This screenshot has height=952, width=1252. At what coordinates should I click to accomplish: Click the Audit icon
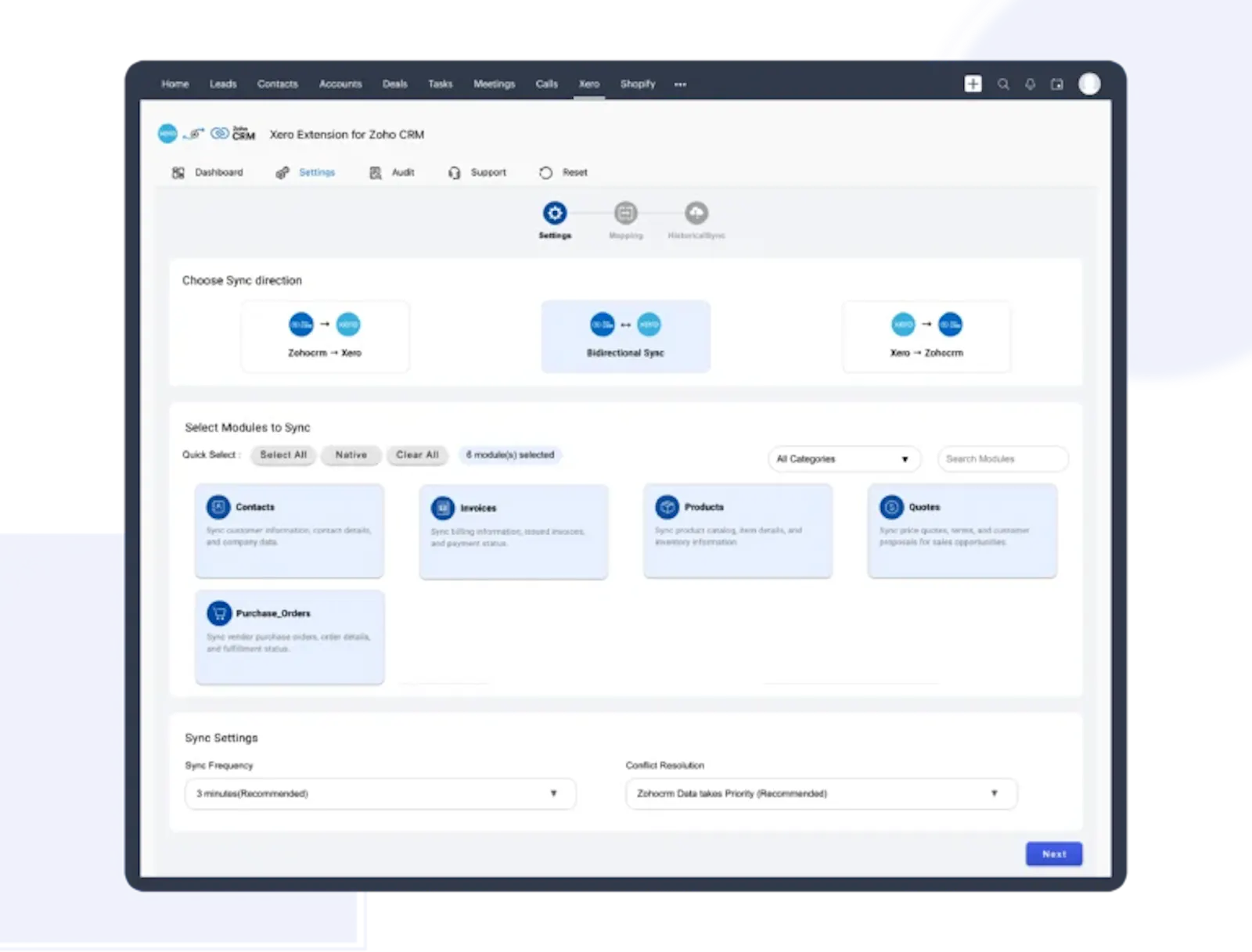tap(376, 172)
